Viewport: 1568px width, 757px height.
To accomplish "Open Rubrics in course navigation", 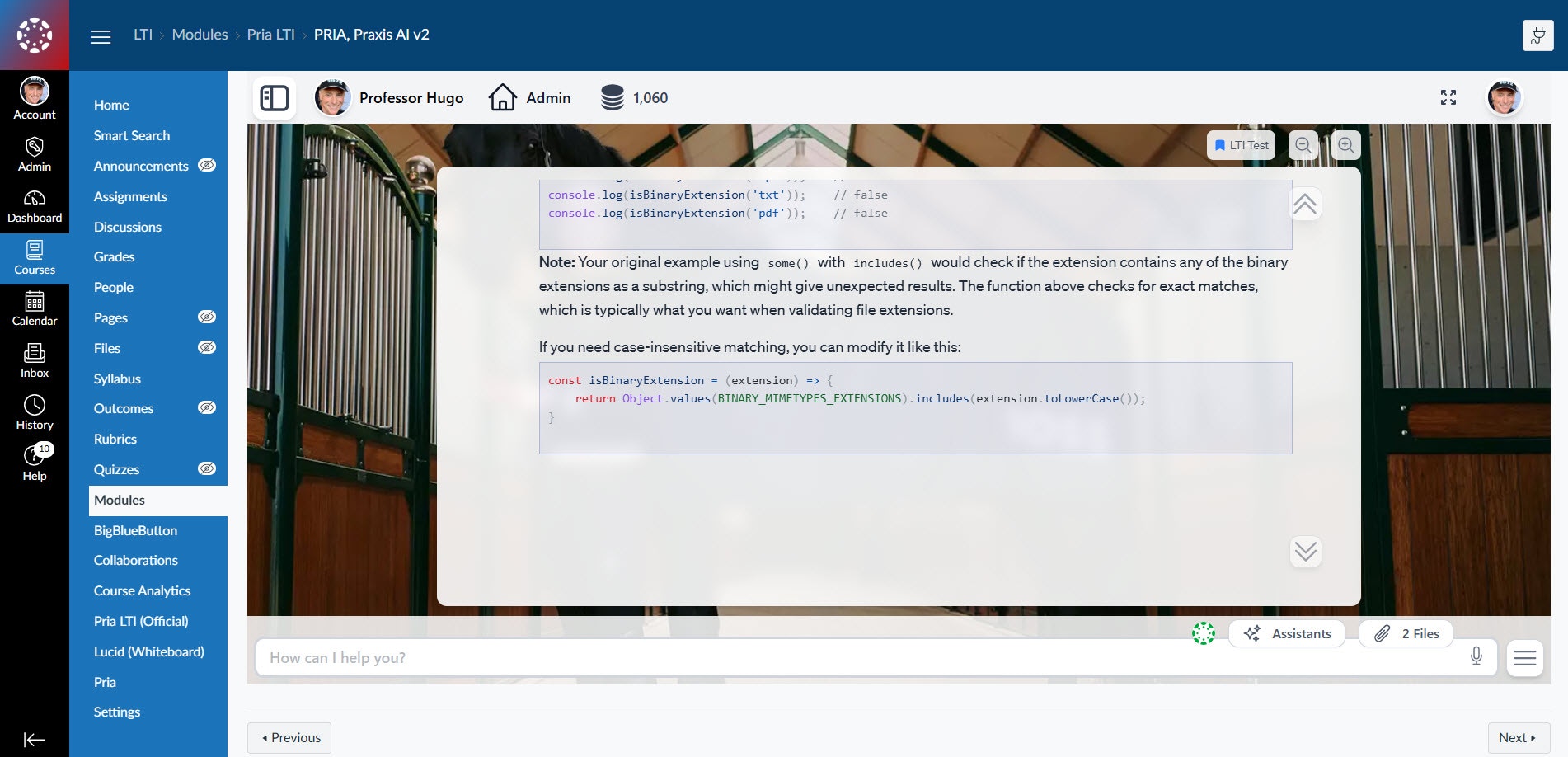I will click(x=115, y=439).
